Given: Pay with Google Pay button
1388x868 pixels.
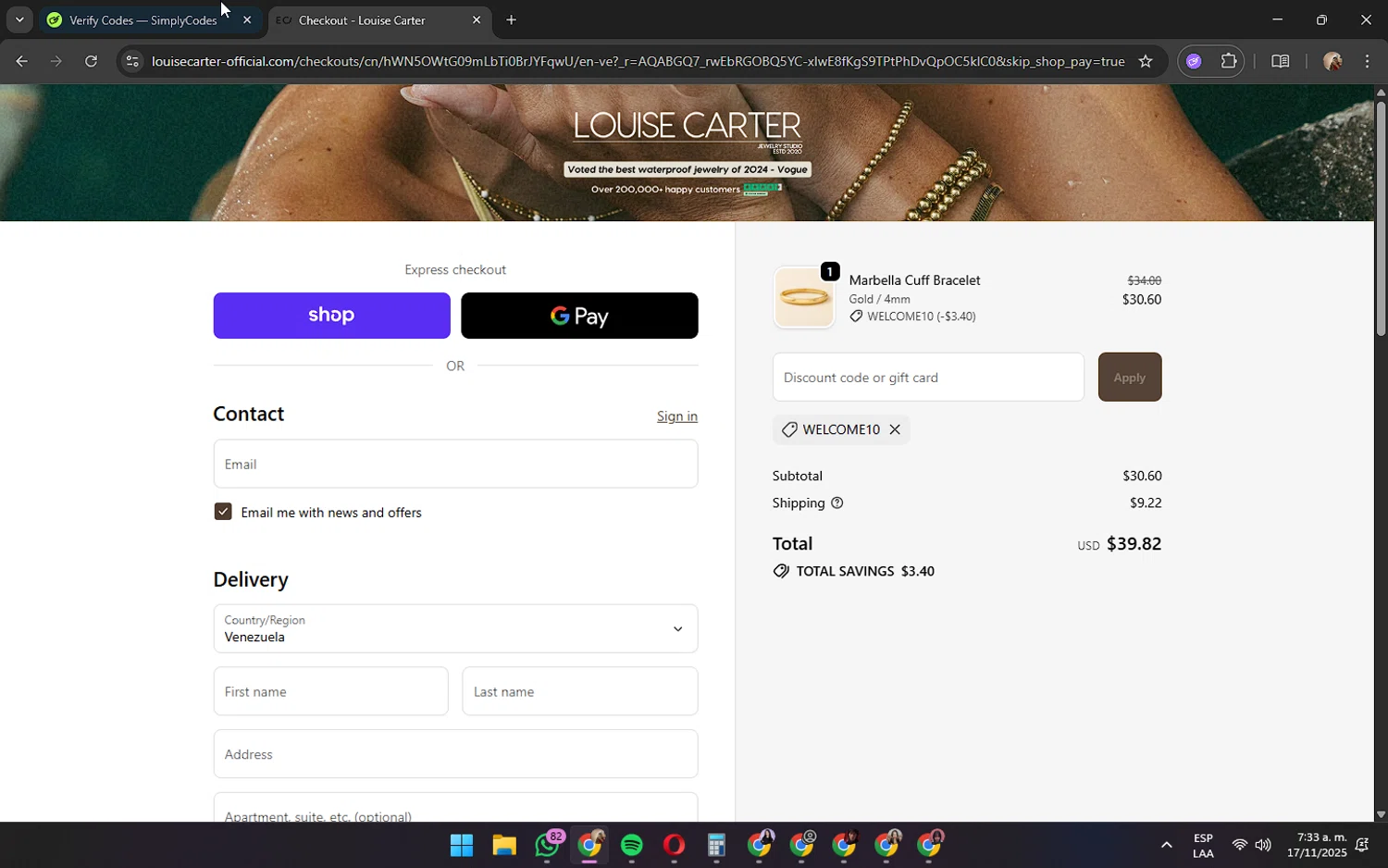Looking at the screenshot, I should pos(579,316).
